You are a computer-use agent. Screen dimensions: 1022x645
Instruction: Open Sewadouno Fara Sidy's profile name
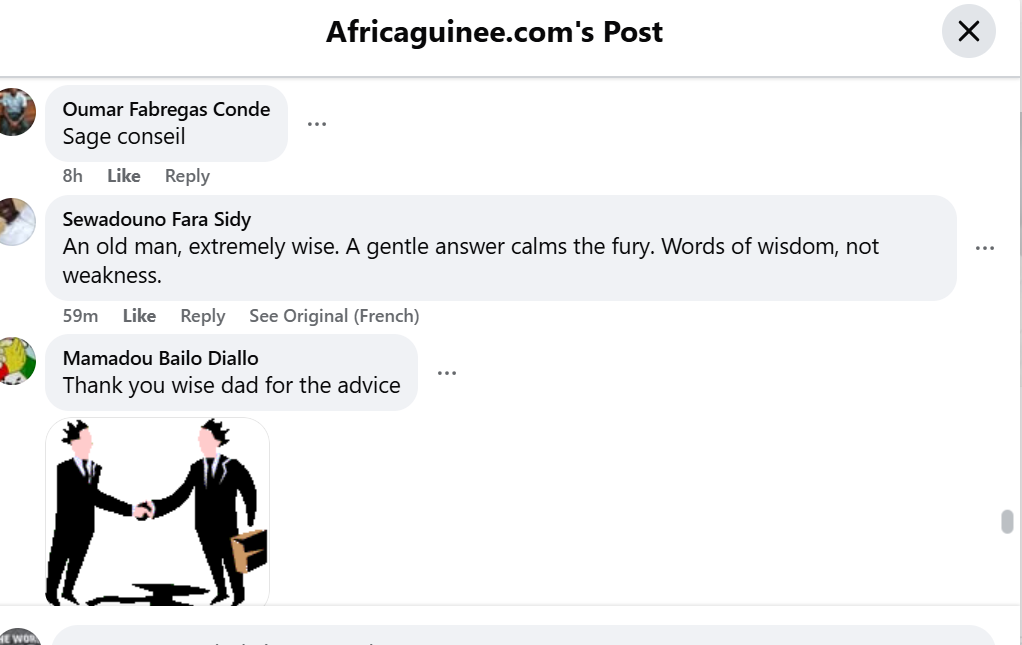click(156, 219)
